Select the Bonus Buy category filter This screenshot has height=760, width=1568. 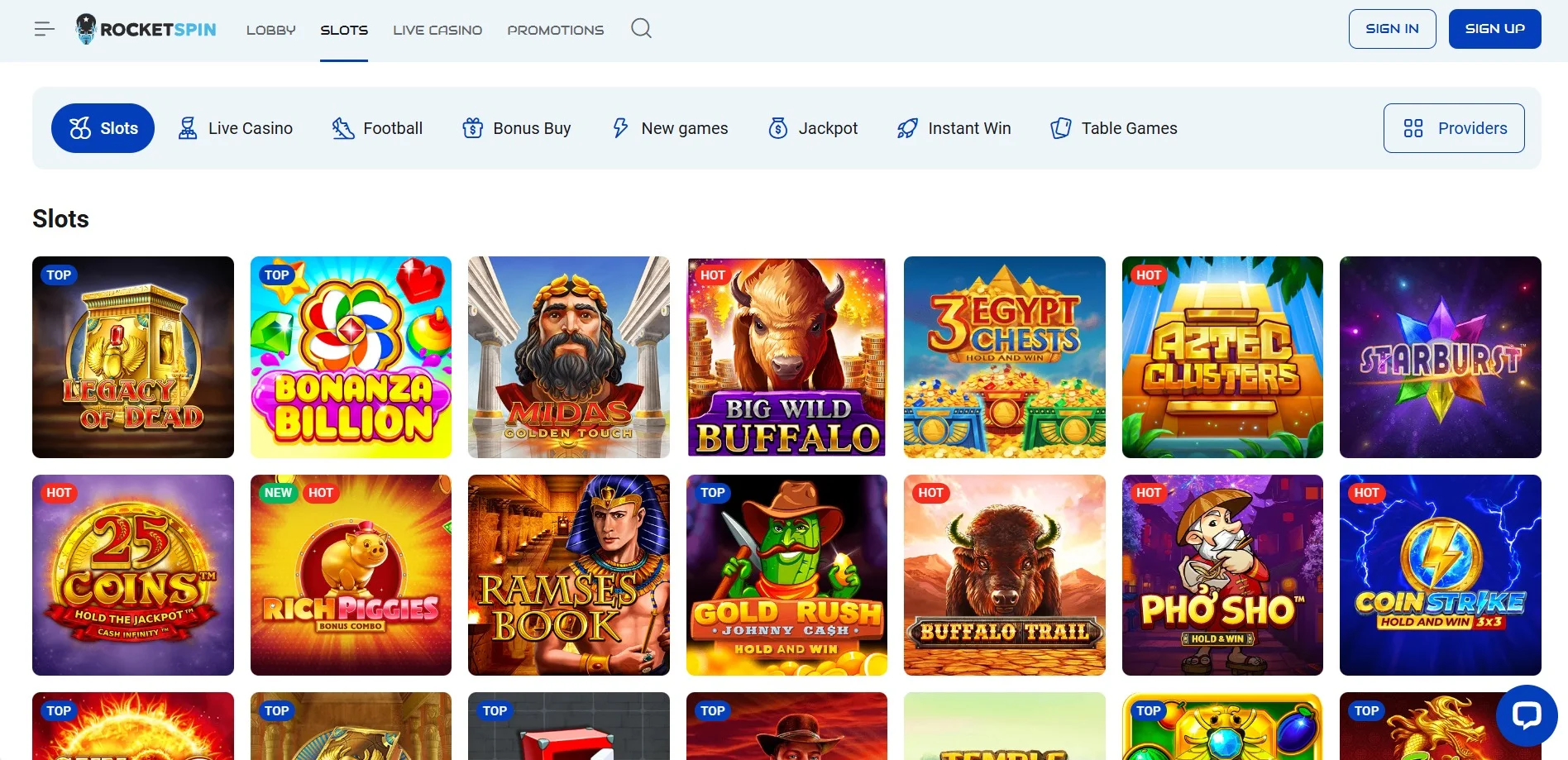click(x=517, y=128)
